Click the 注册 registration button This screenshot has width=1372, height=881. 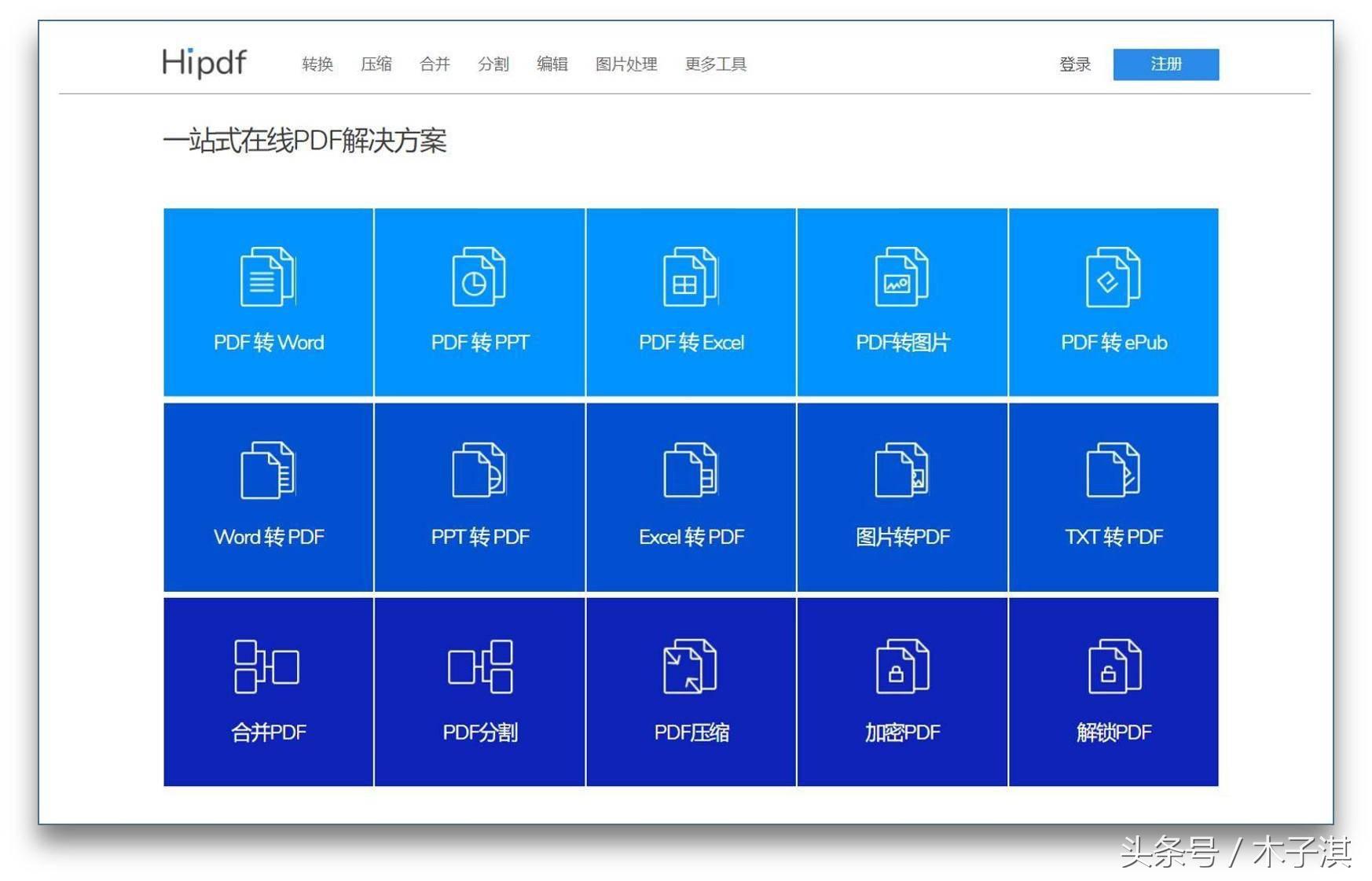coord(1166,64)
